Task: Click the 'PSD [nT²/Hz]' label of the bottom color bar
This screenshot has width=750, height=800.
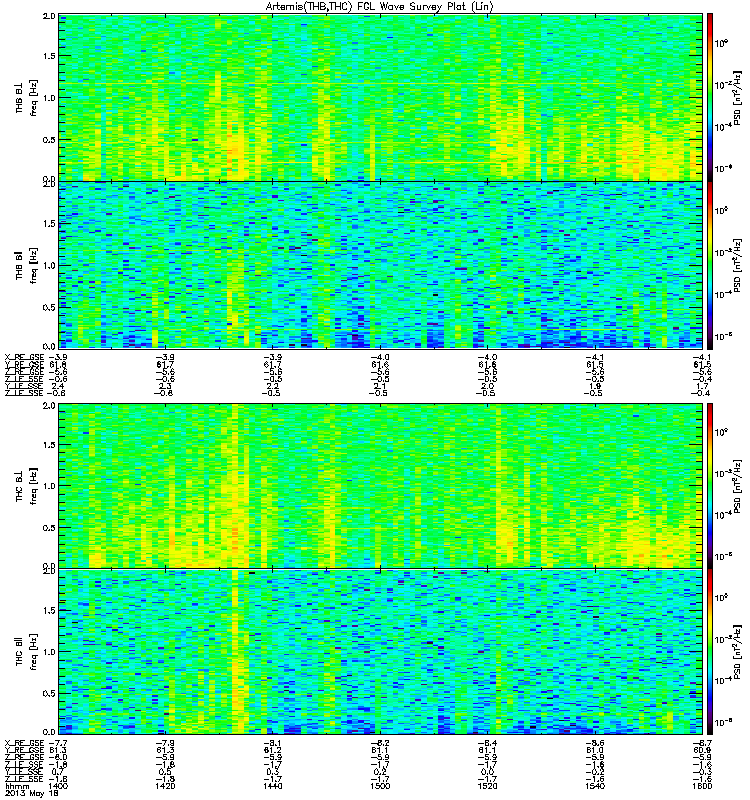Action: click(x=736, y=652)
